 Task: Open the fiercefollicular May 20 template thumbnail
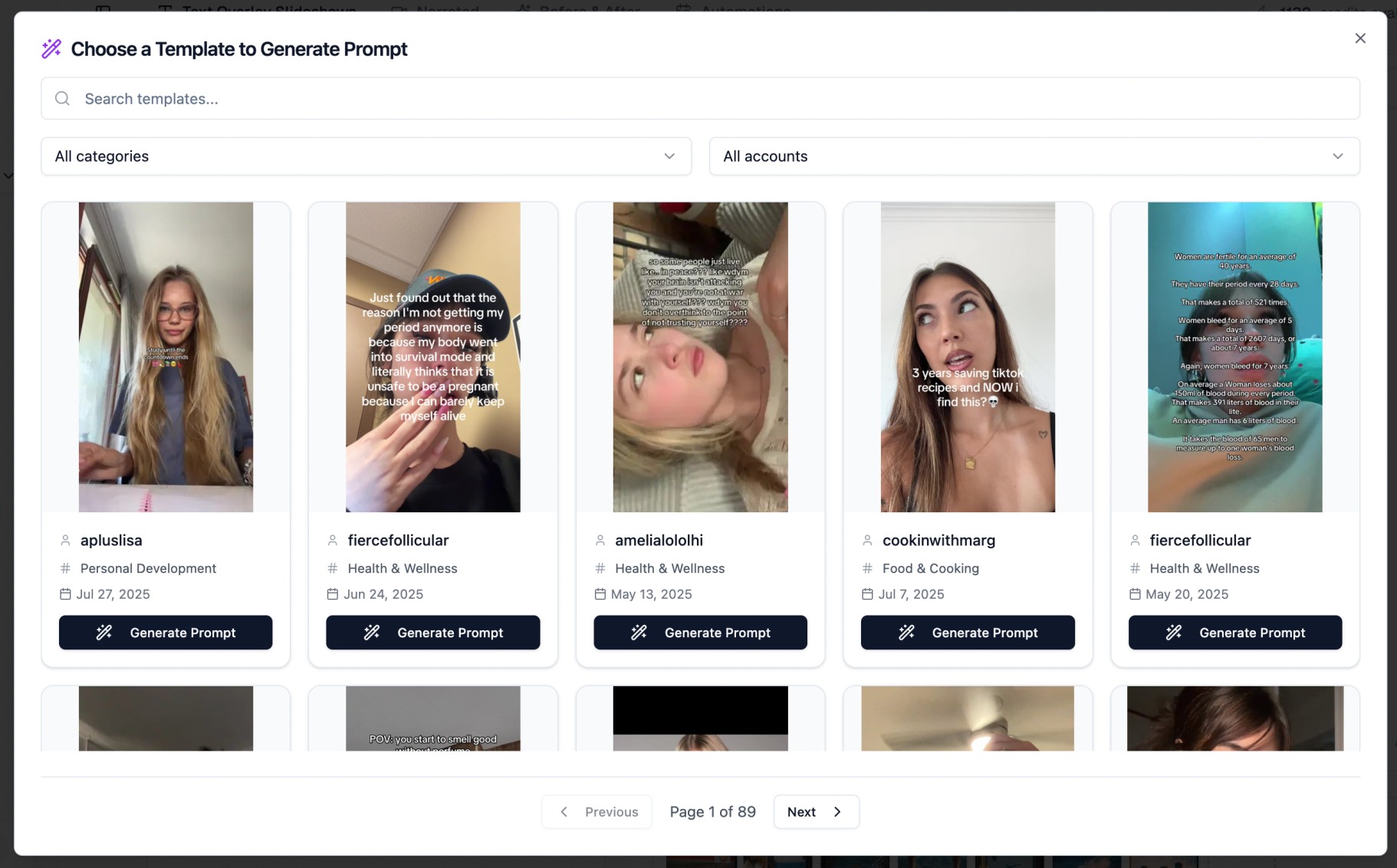tap(1234, 357)
